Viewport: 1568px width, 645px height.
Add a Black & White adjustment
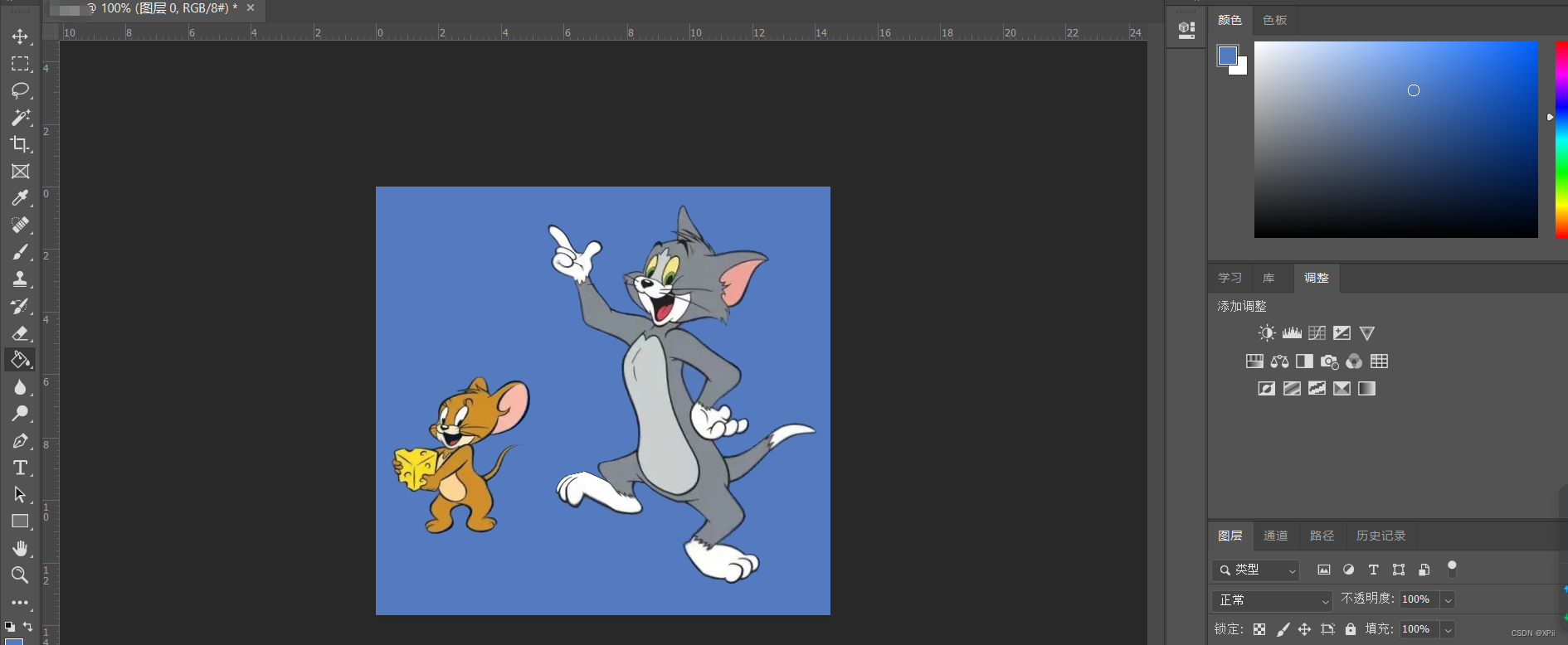click(1304, 361)
